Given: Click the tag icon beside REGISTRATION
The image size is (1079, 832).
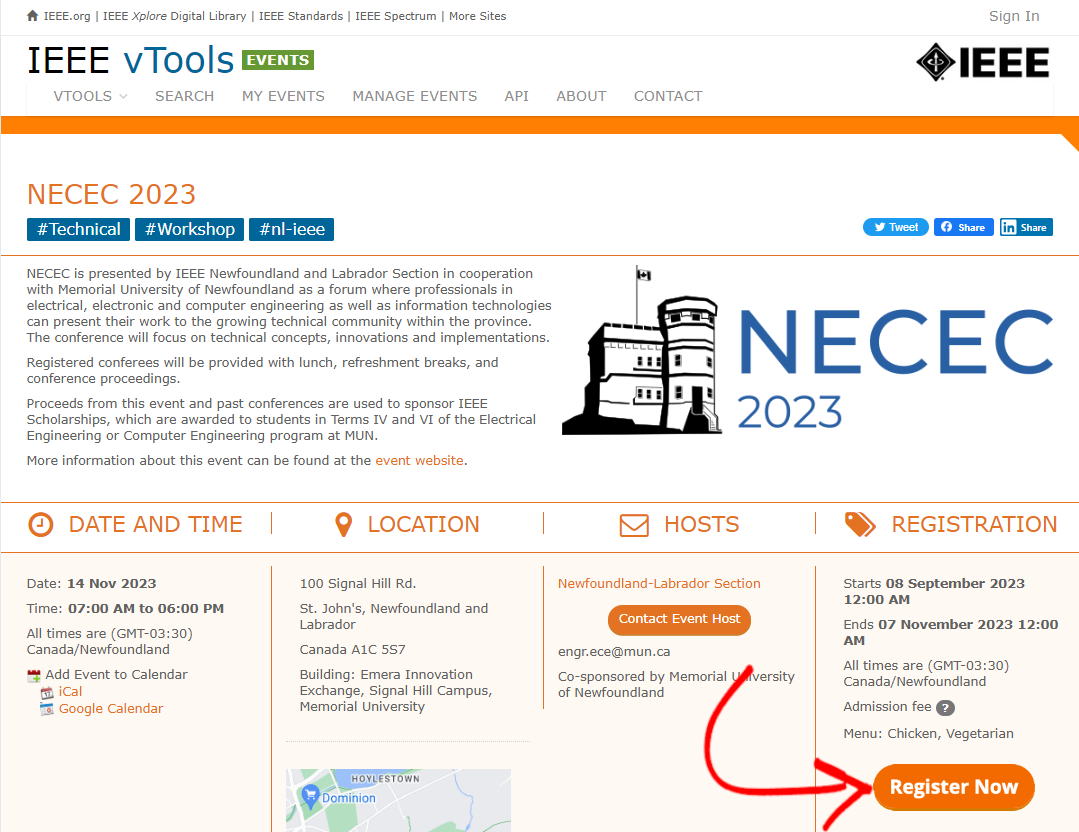Looking at the screenshot, I should (x=861, y=524).
